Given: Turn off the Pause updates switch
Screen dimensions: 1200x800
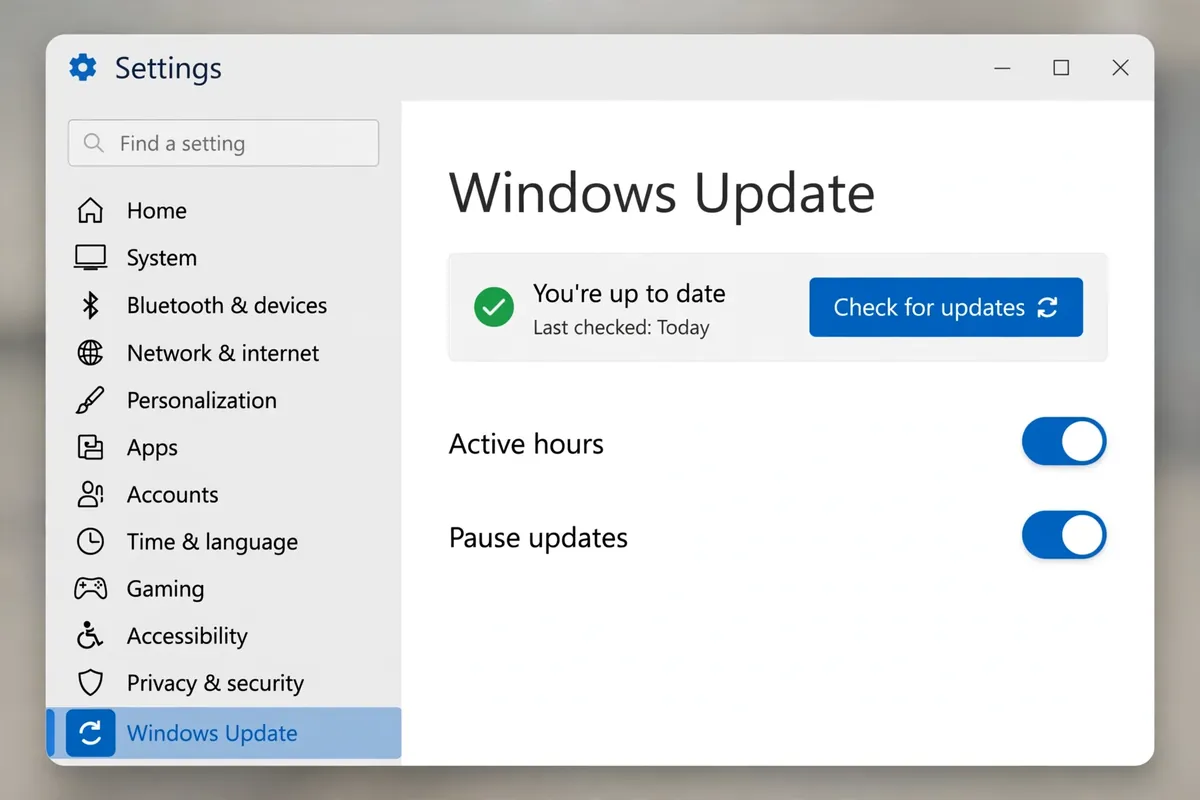Looking at the screenshot, I should pyautogui.click(x=1064, y=536).
